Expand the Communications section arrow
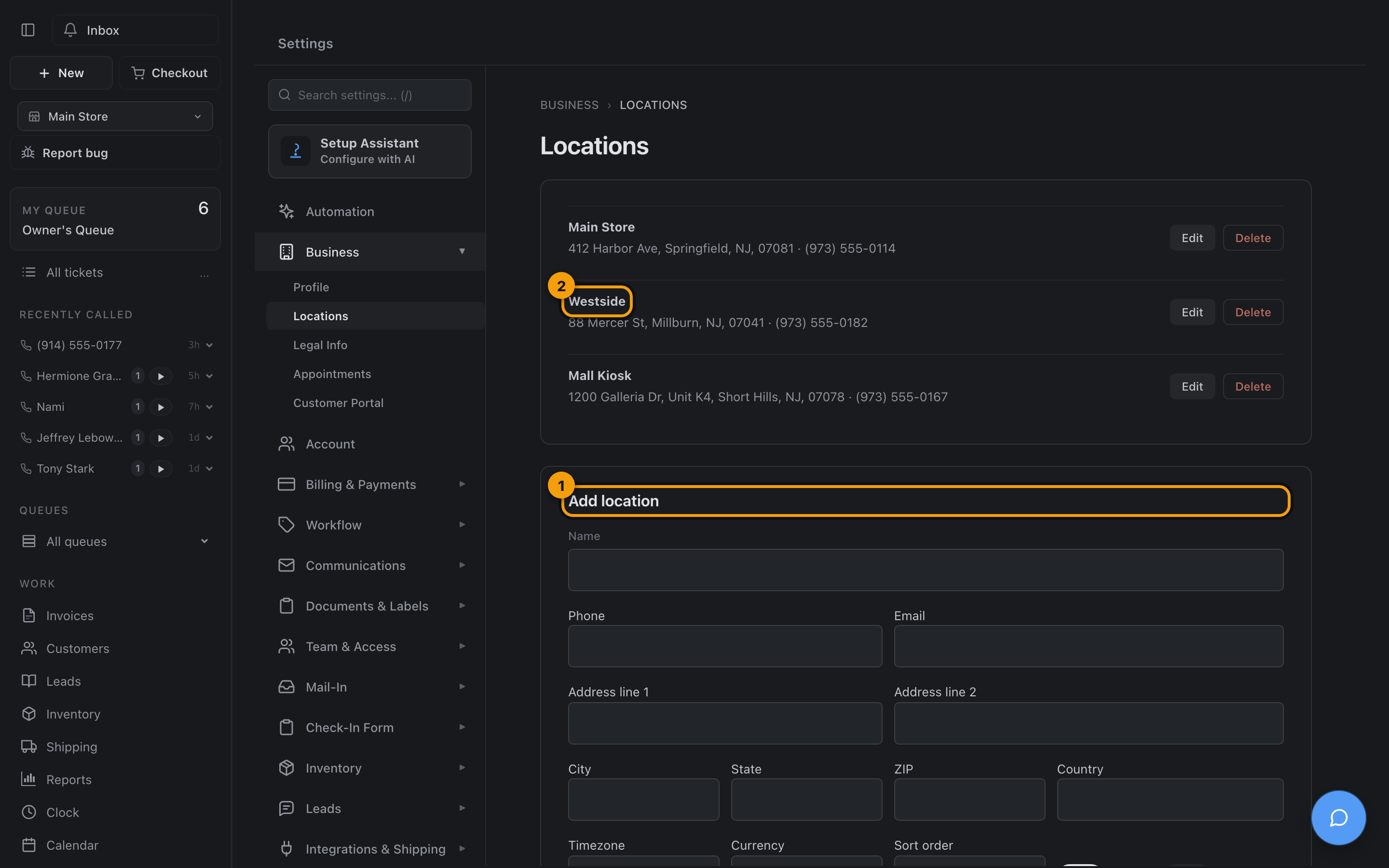Screen dimensions: 1389x868 462,565
